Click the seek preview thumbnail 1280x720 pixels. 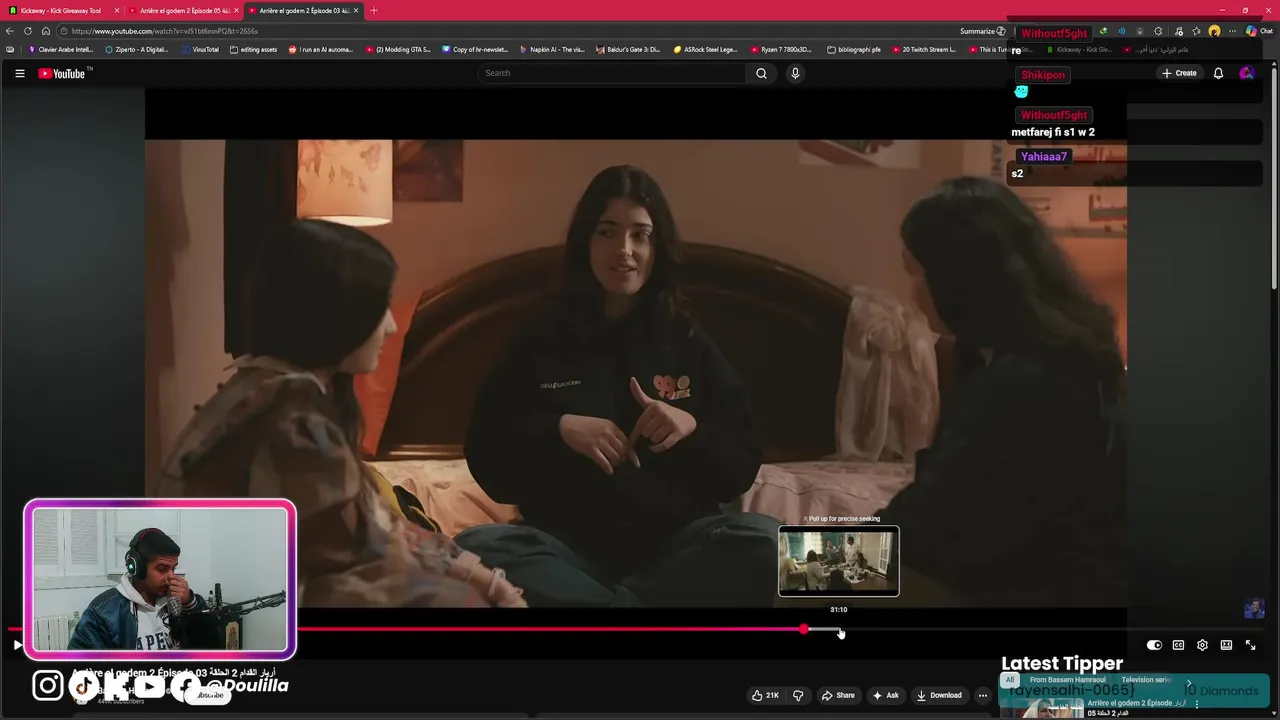pyautogui.click(x=839, y=561)
